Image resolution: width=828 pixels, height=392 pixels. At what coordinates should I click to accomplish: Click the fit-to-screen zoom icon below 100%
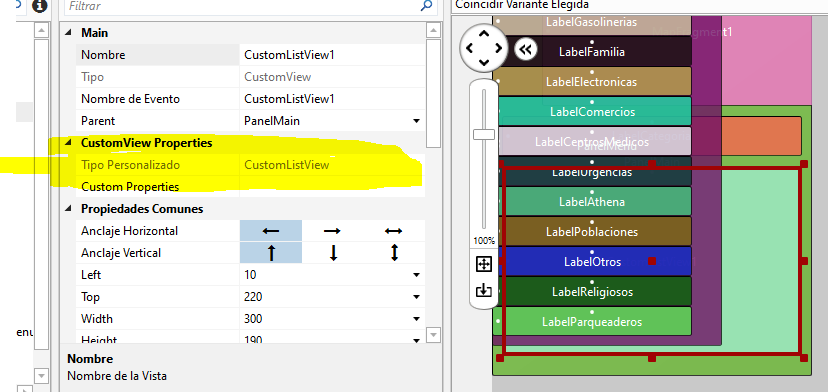pyautogui.click(x=484, y=264)
